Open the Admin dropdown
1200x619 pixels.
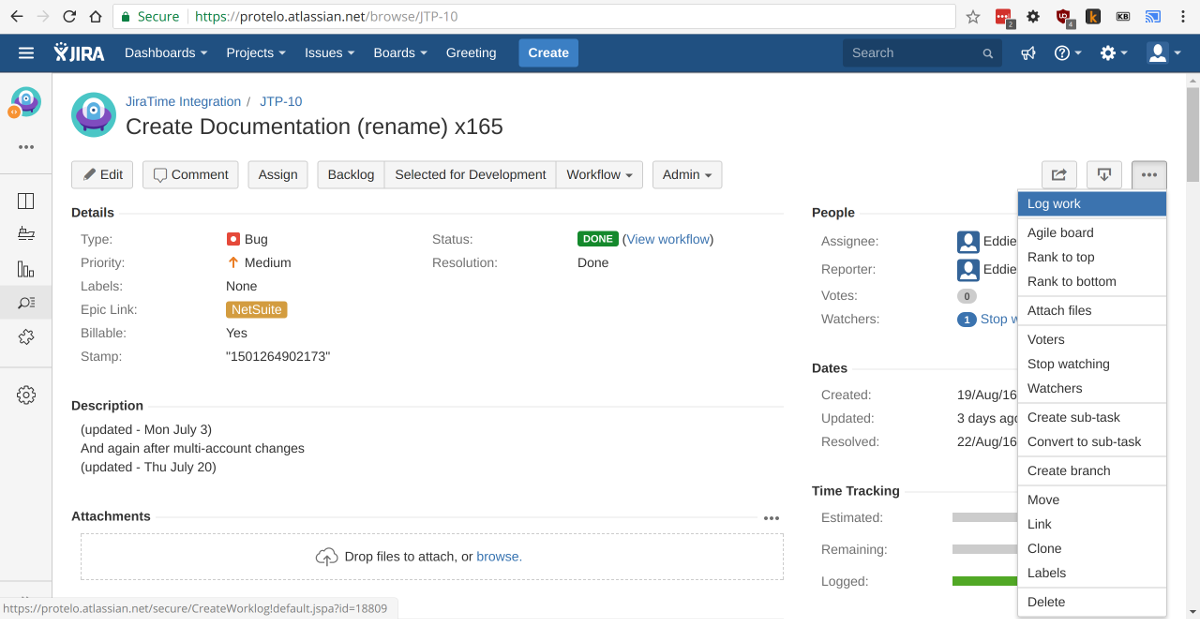click(x=687, y=175)
